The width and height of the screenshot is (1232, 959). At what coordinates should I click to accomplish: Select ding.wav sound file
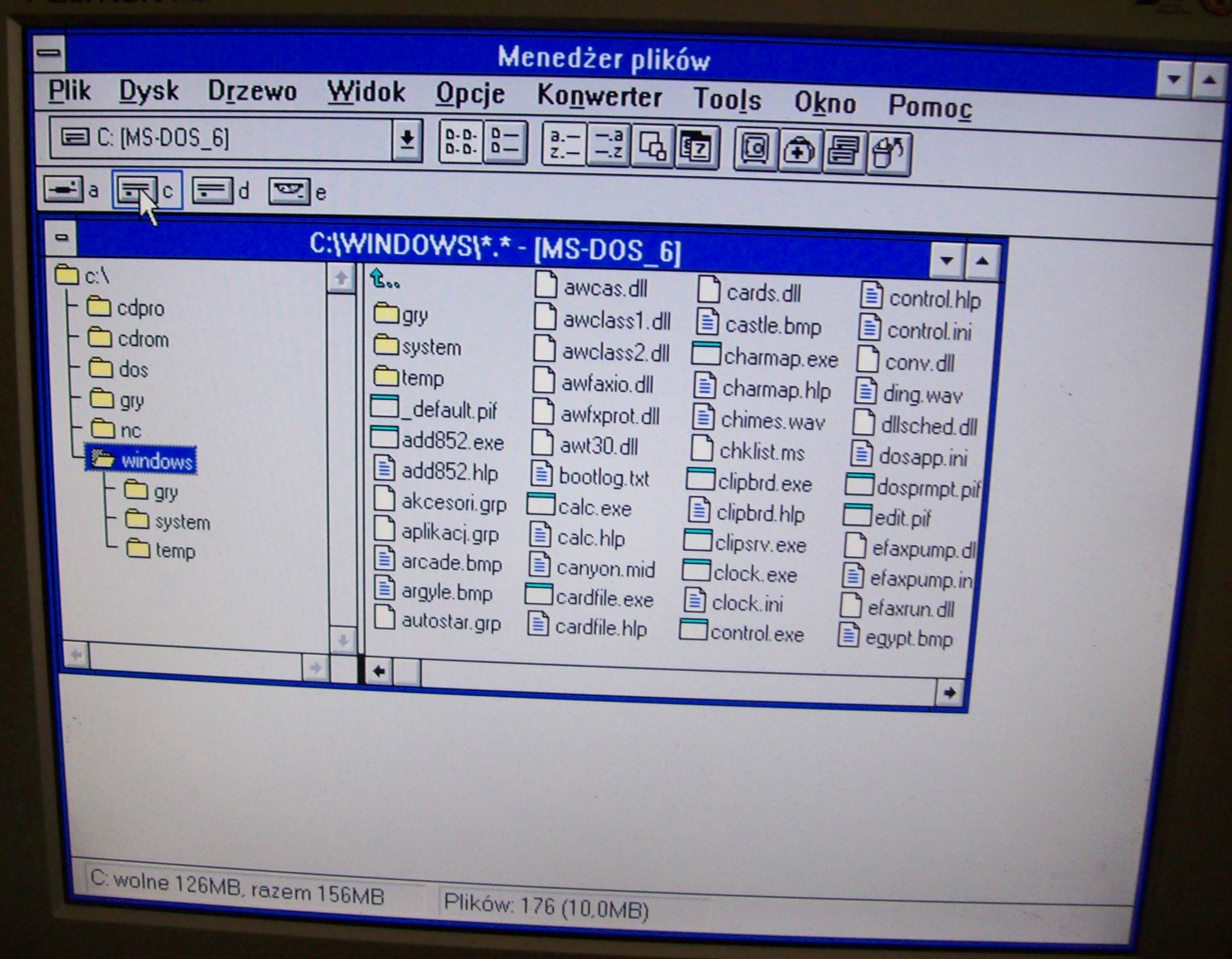click(909, 394)
